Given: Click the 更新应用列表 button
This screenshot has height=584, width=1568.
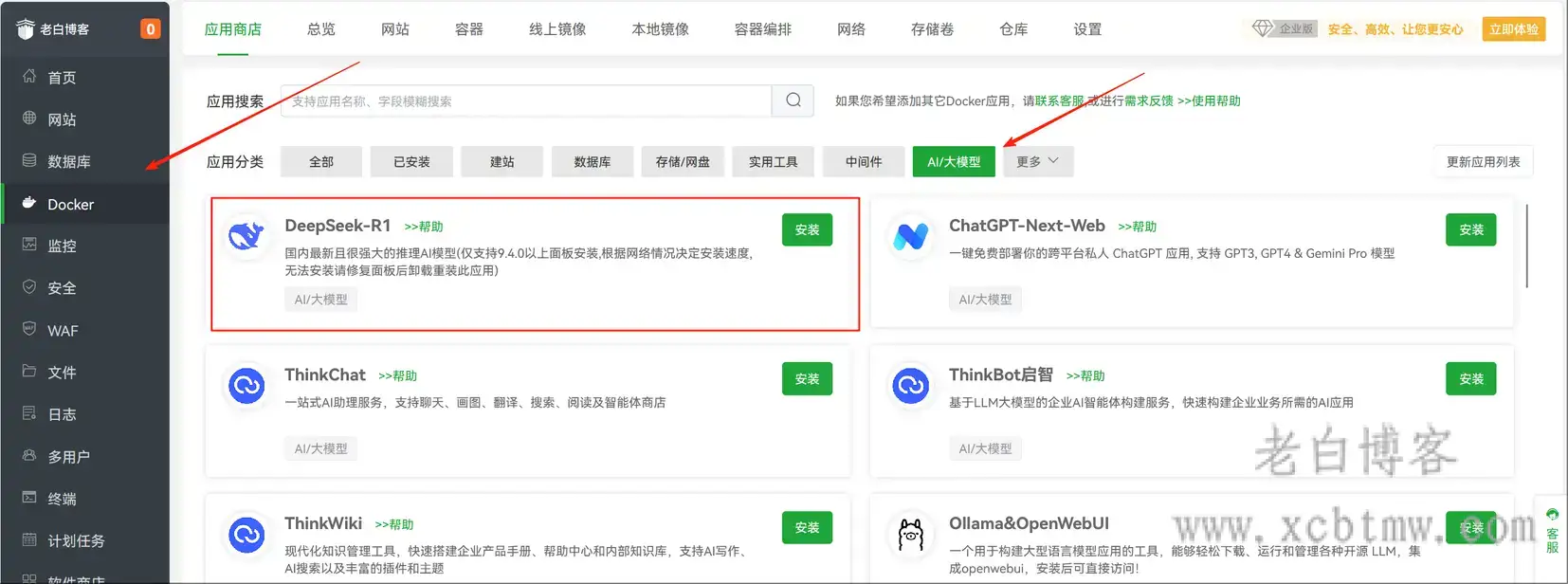Looking at the screenshot, I should [x=1483, y=161].
